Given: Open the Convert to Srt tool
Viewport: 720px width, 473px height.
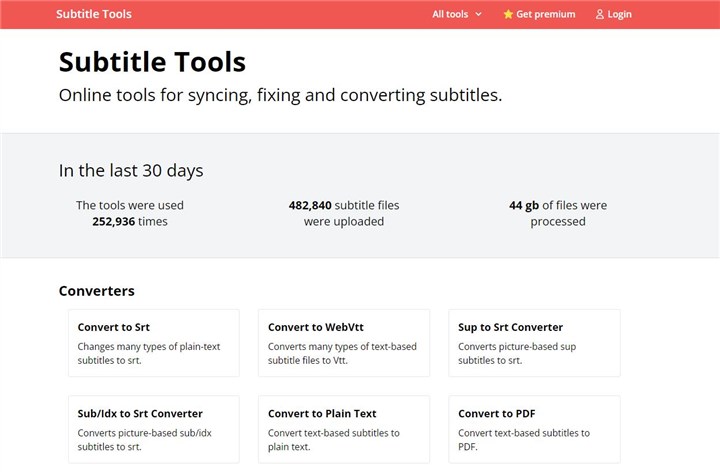Looking at the screenshot, I should coord(154,342).
